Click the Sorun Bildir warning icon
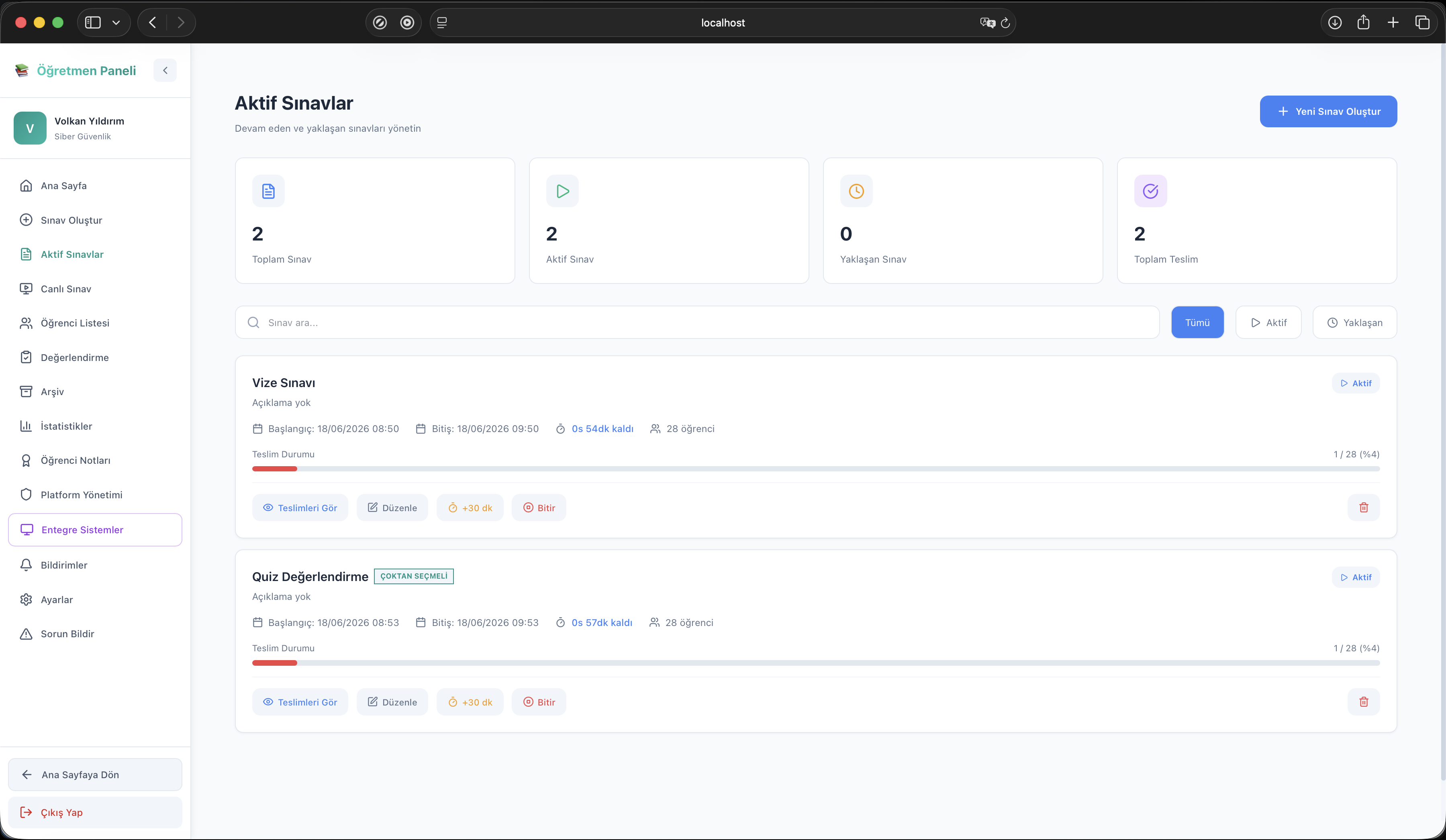 click(26, 634)
